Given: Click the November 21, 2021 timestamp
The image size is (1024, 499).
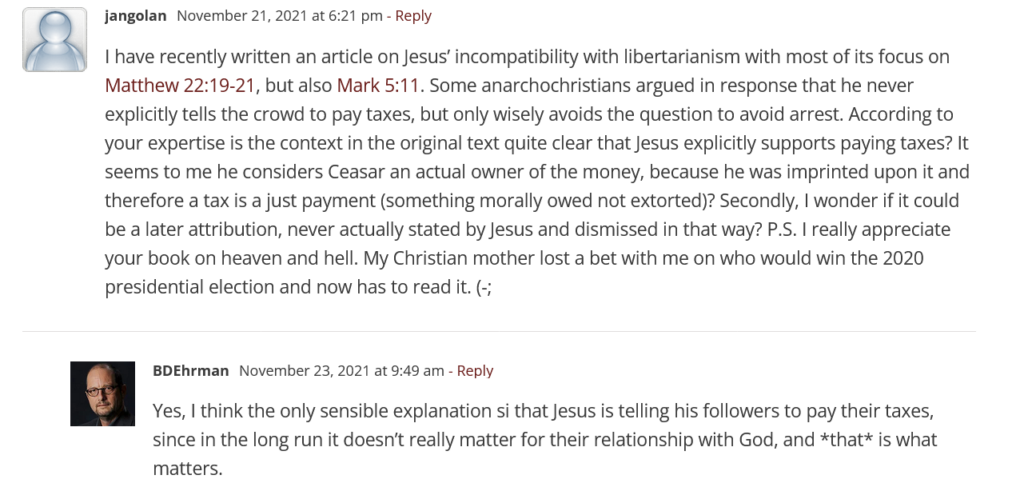Looking at the screenshot, I should pyautogui.click(x=280, y=16).
